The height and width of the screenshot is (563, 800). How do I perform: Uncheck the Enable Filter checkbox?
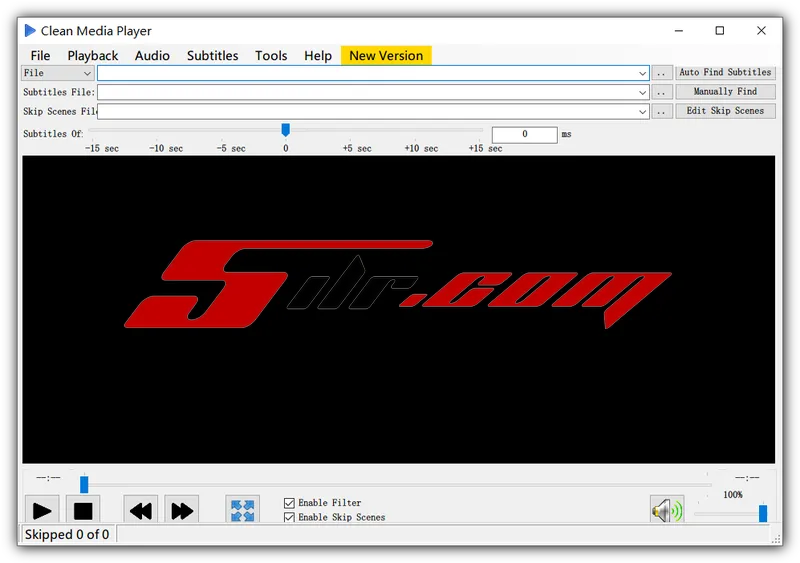click(289, 503)
